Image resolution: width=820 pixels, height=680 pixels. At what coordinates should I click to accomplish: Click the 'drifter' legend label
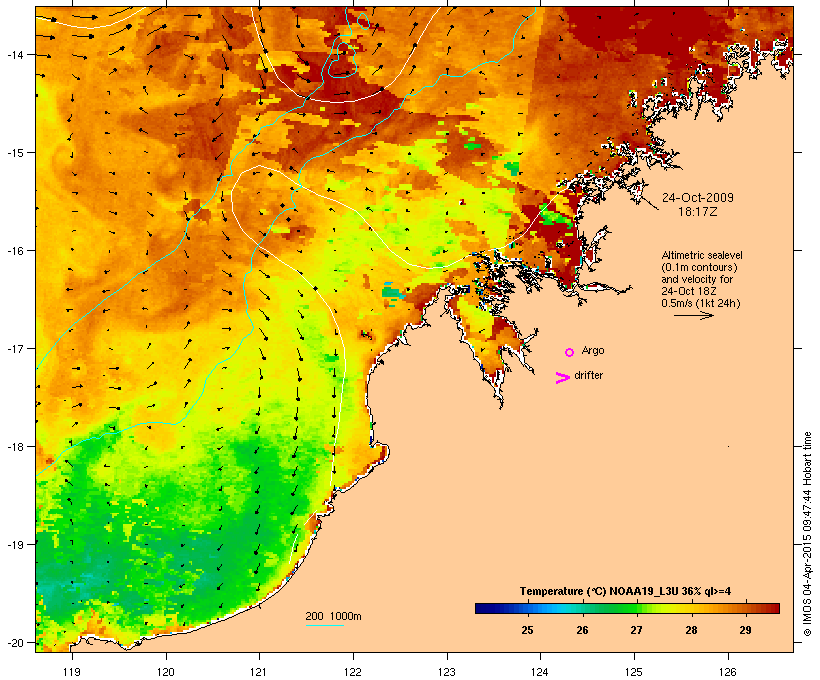coord(588,375)
